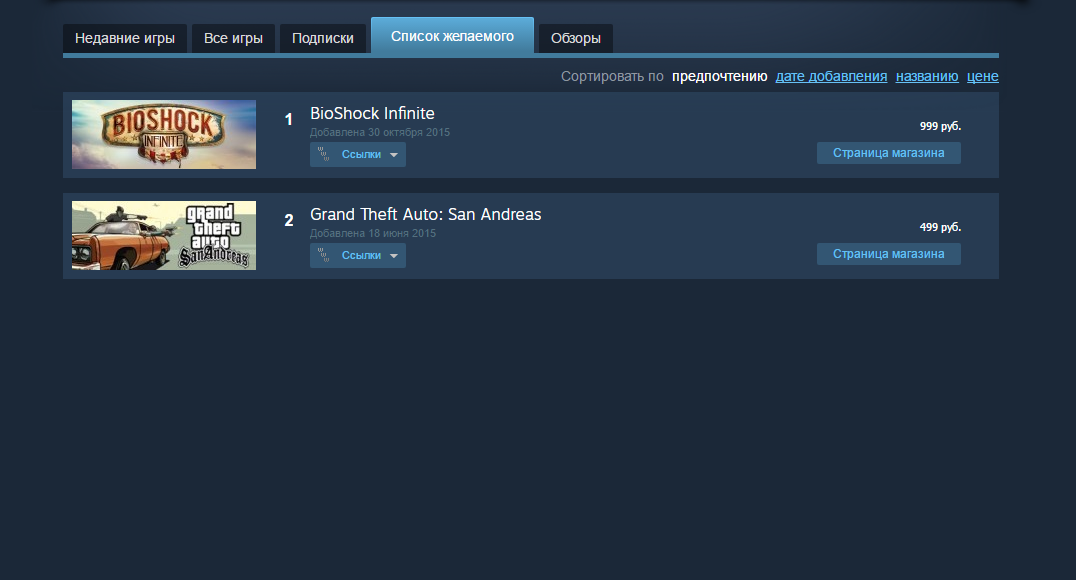Open Страница магазина for BioShock Infinite
Viewport: 1076px width, 580px height.
click(x=889, y=153)
